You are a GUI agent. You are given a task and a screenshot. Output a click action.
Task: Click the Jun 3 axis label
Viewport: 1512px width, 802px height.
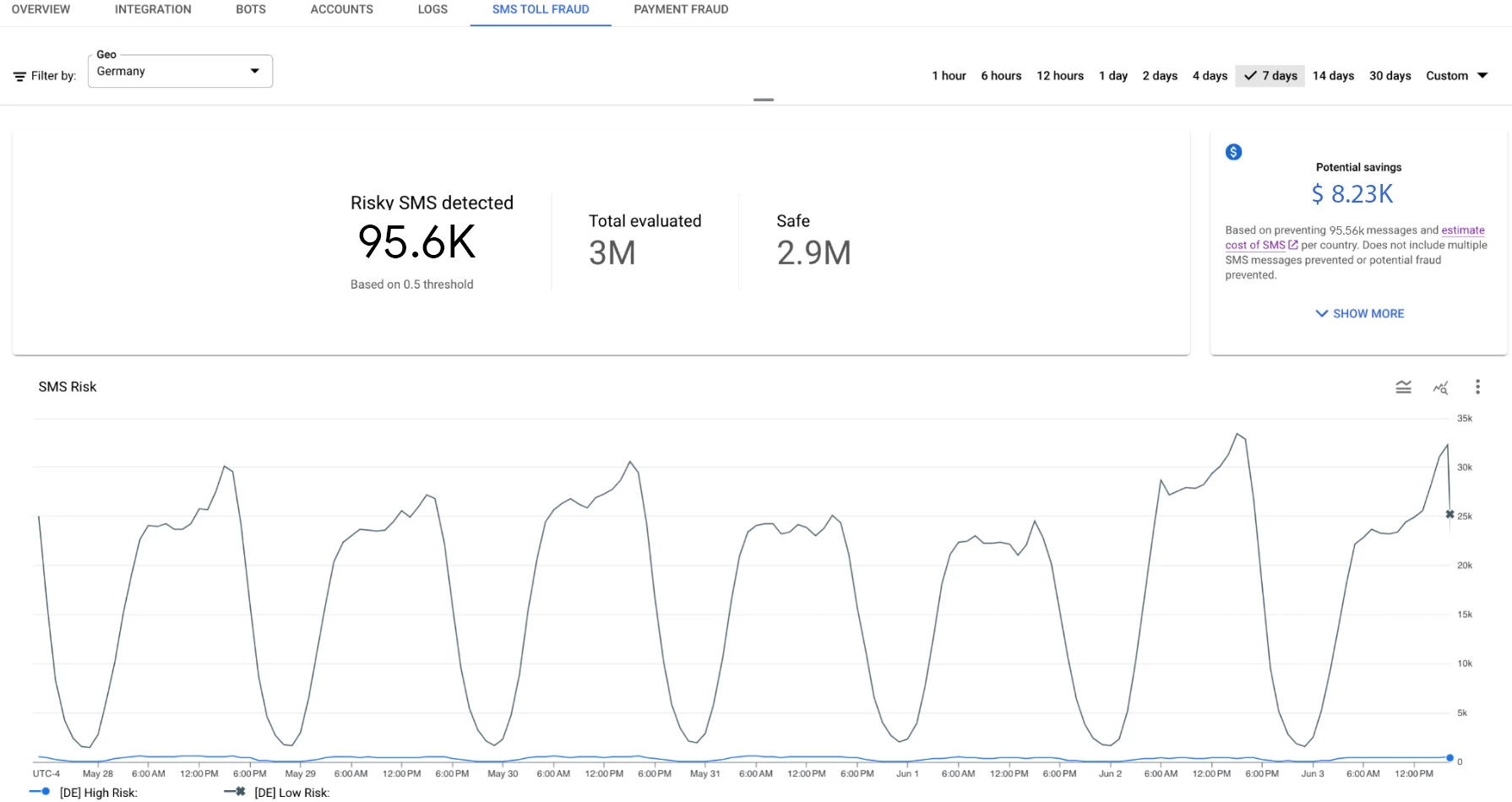point(1313,773)
